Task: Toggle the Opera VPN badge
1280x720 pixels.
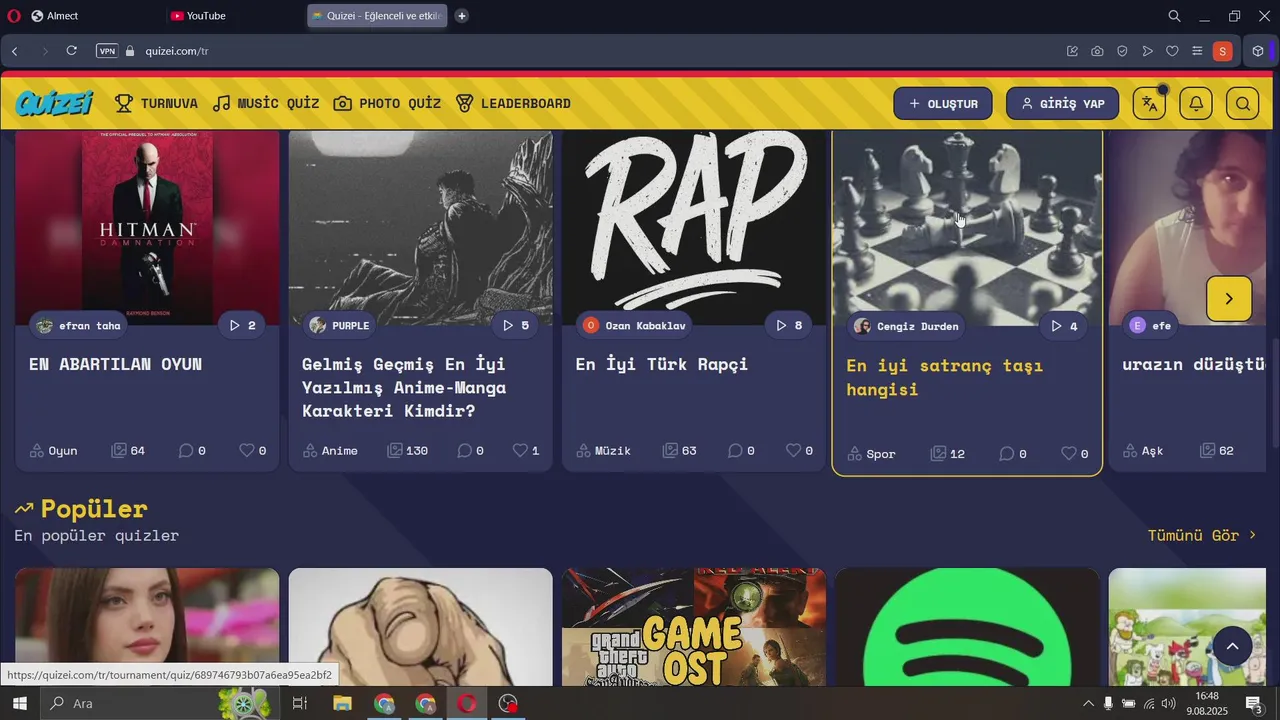Action: 107,51
